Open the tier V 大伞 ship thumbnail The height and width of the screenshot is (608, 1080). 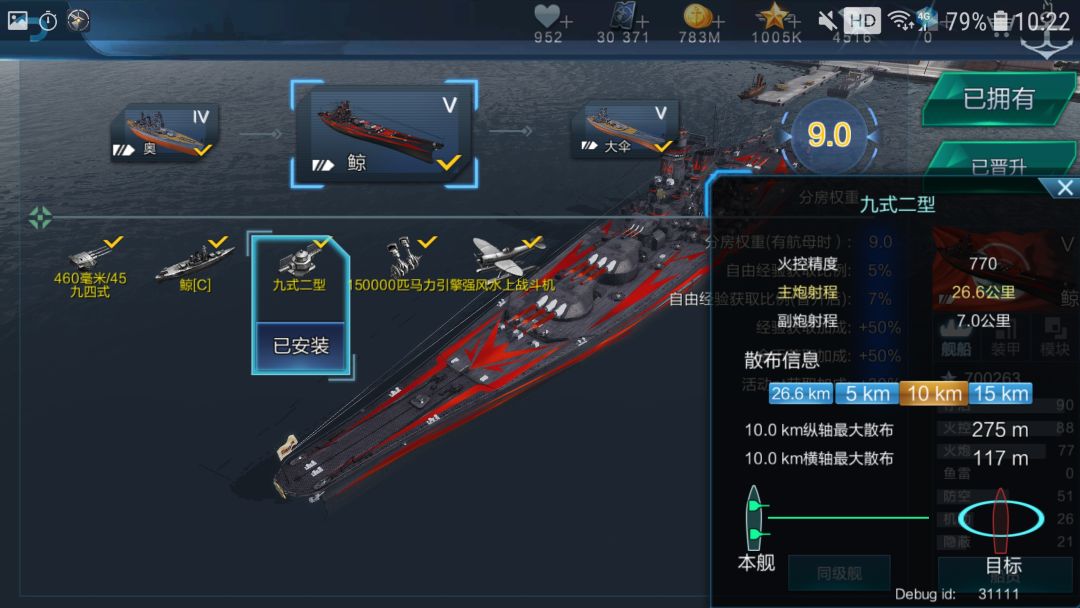tap(627, 130)
